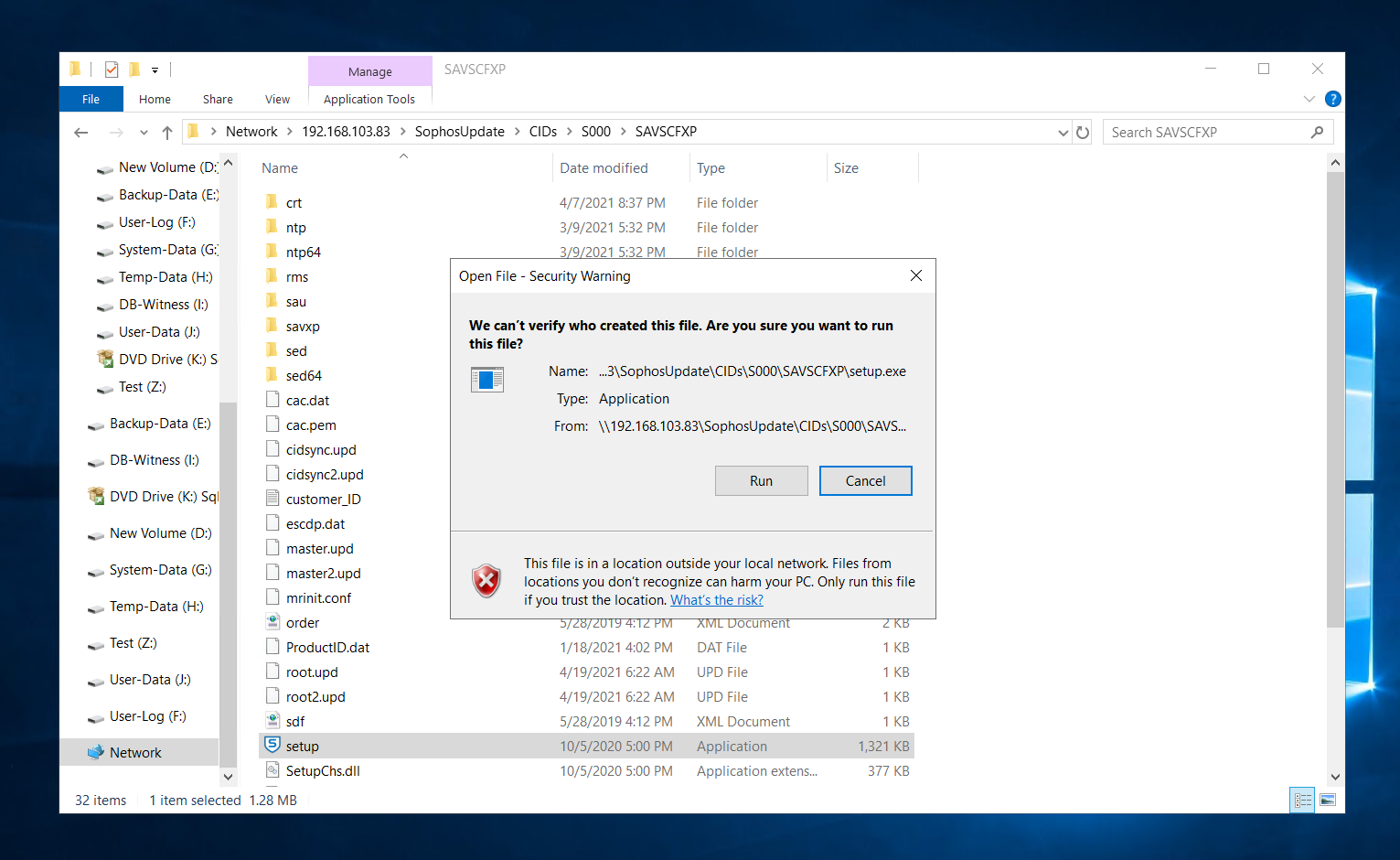Click the Run button in the security warning
This screenshot has height=860, width=1400.
[761, 481]
